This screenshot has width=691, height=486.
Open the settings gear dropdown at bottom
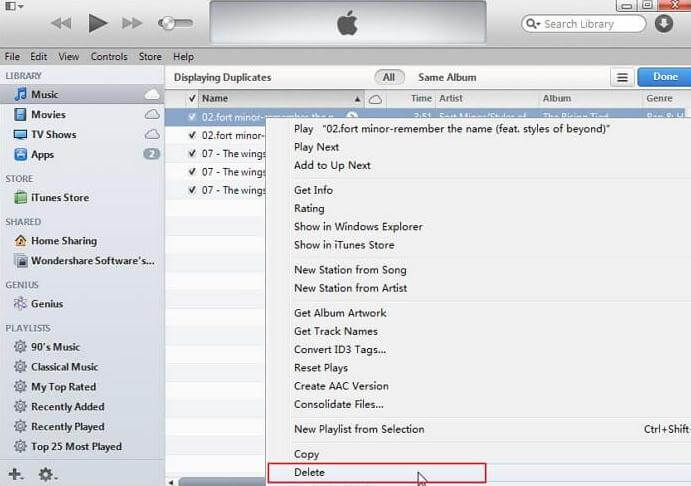point(47,475)
